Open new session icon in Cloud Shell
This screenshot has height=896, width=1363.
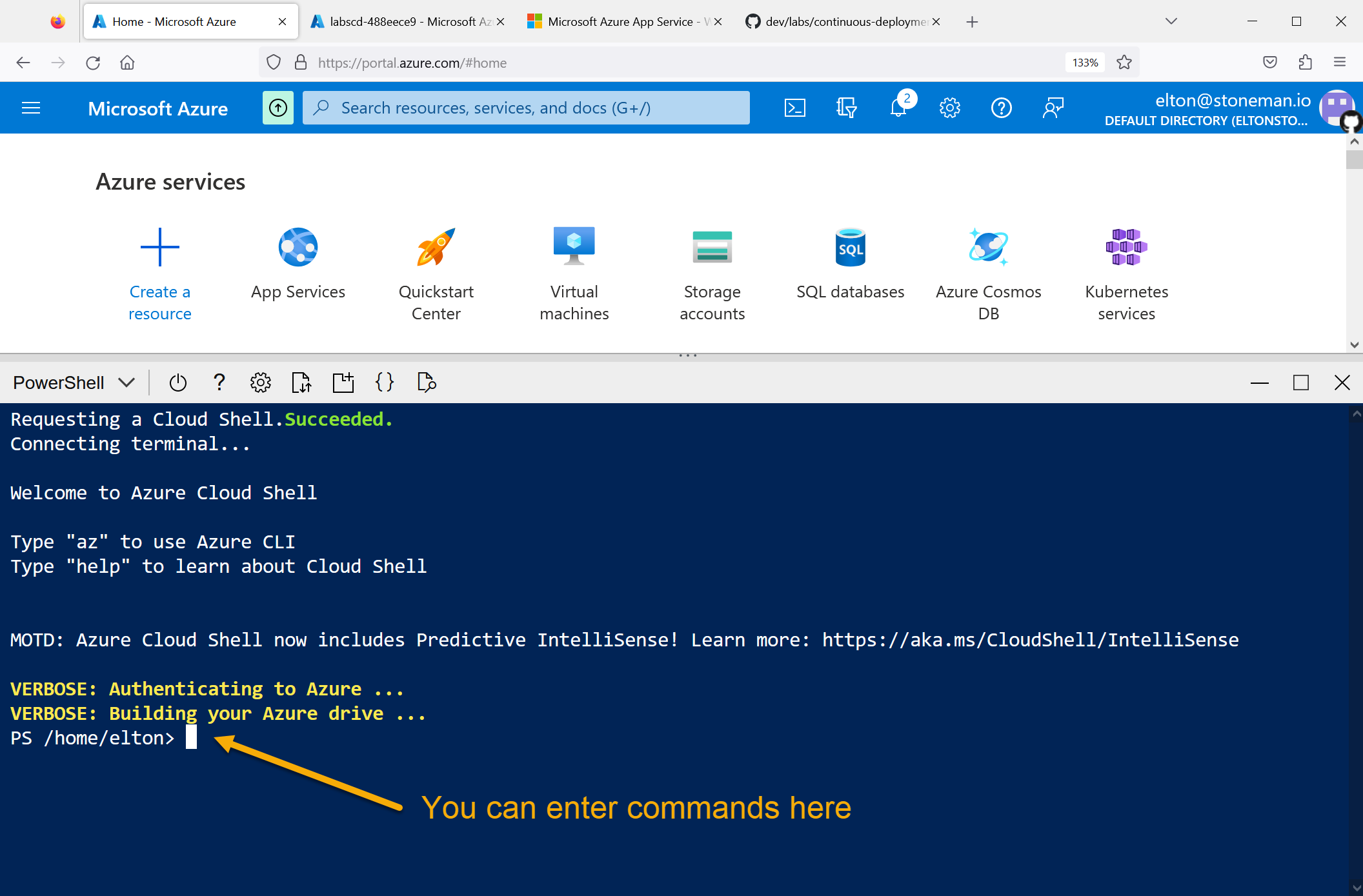tap(343, 383)
